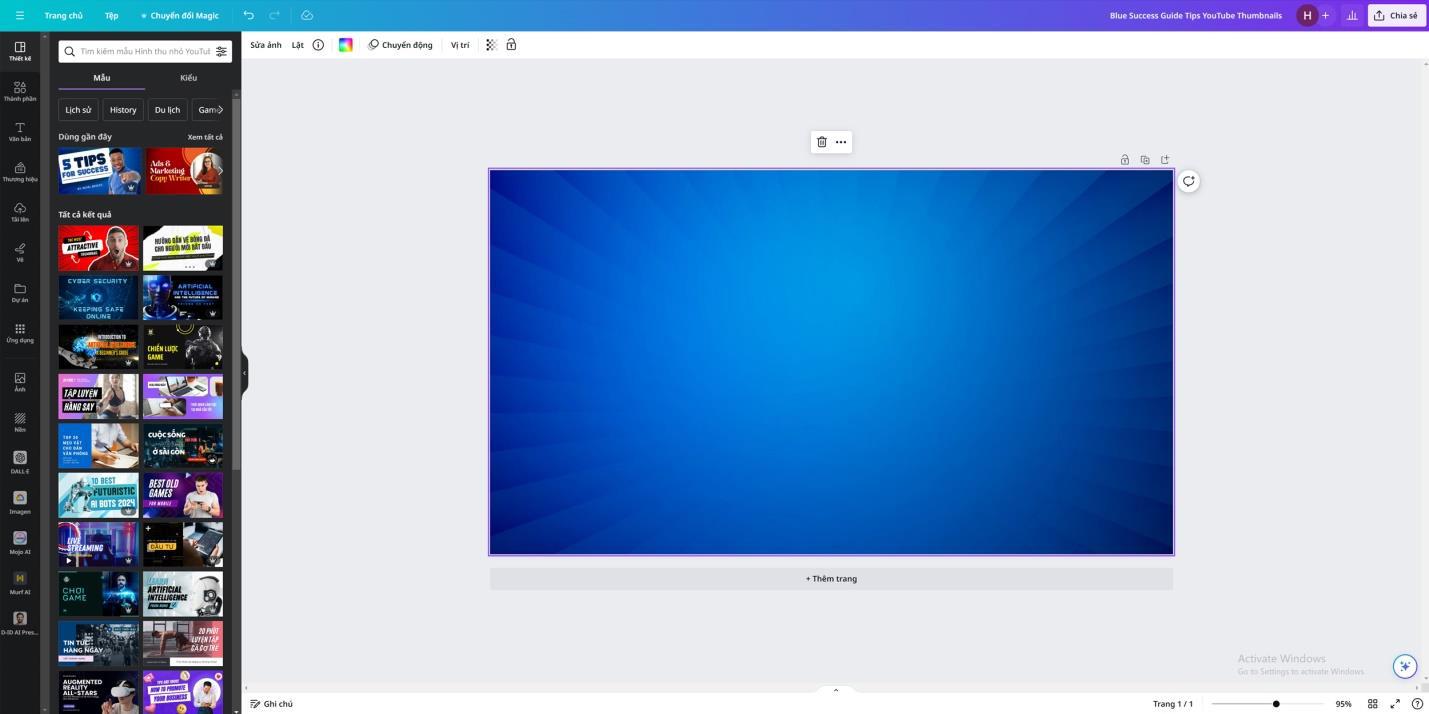Open the Tệp (File) menu
This screenshot has height=714, width=1429.
coord(111,15)
